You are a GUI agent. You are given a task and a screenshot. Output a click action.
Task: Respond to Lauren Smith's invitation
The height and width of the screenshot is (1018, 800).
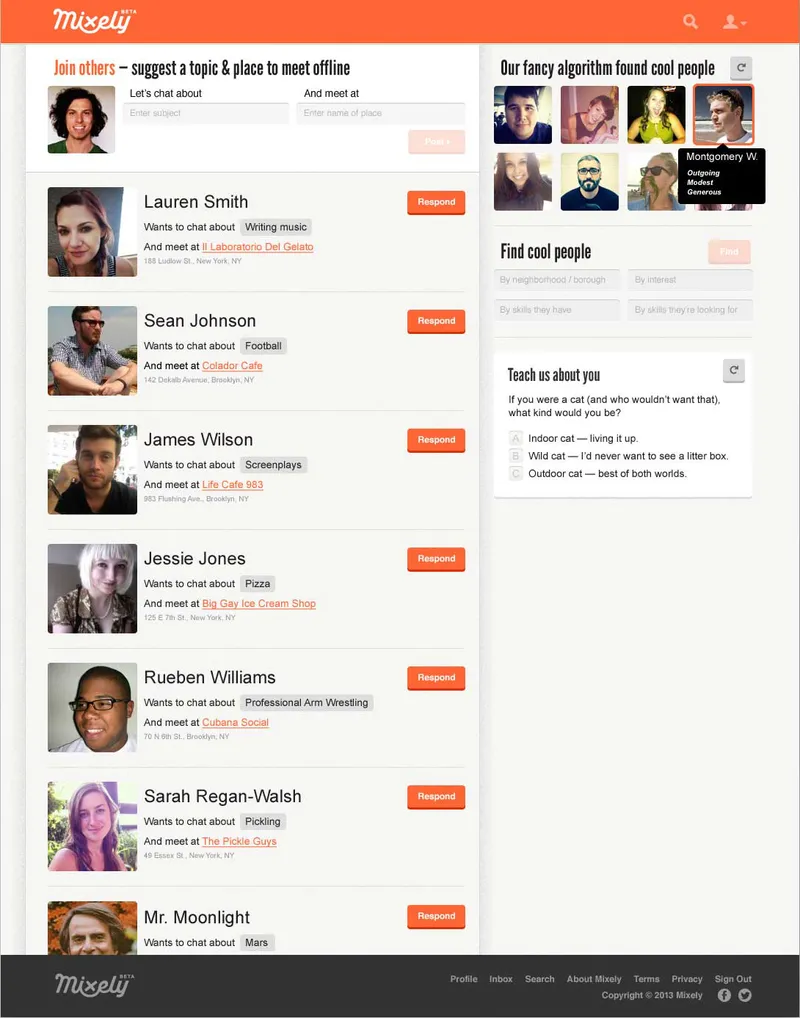click(436, 203)
